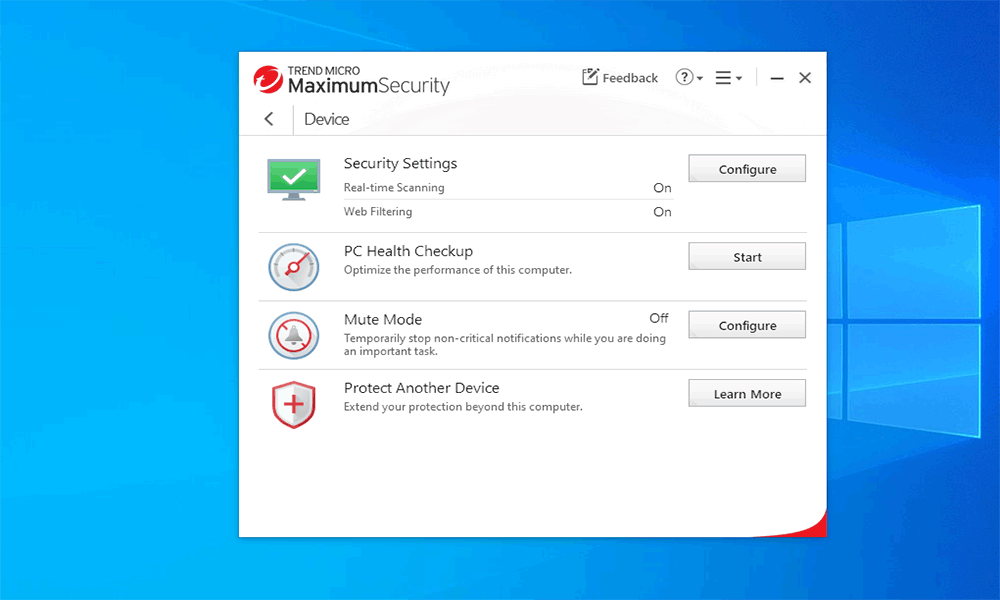
Task: Click 'Temporarily stop non-critical notifications' description
Action: pyautogui.click(x=504, y=344)
